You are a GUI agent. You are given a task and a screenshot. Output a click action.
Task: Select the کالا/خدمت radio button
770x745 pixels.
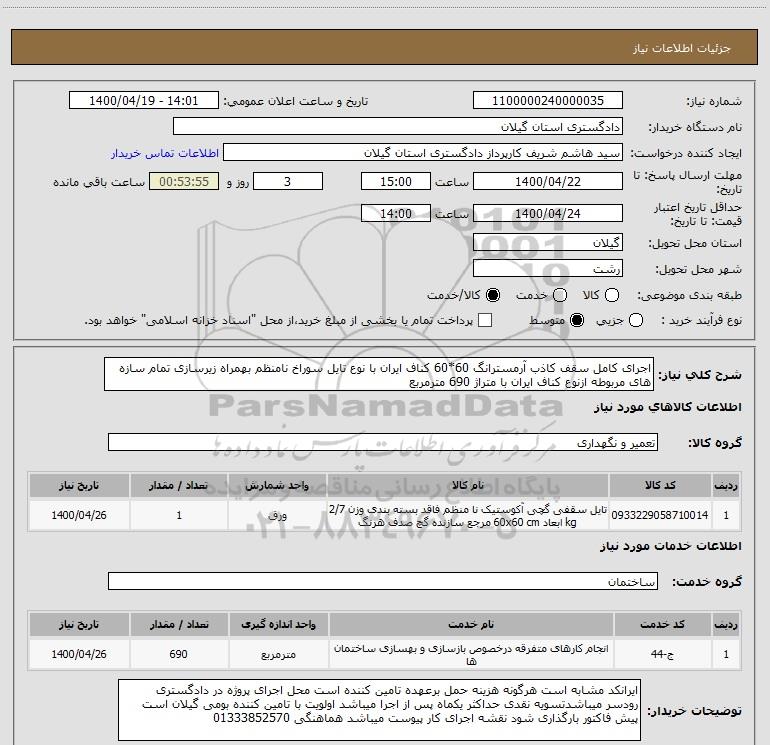point(493,295)
